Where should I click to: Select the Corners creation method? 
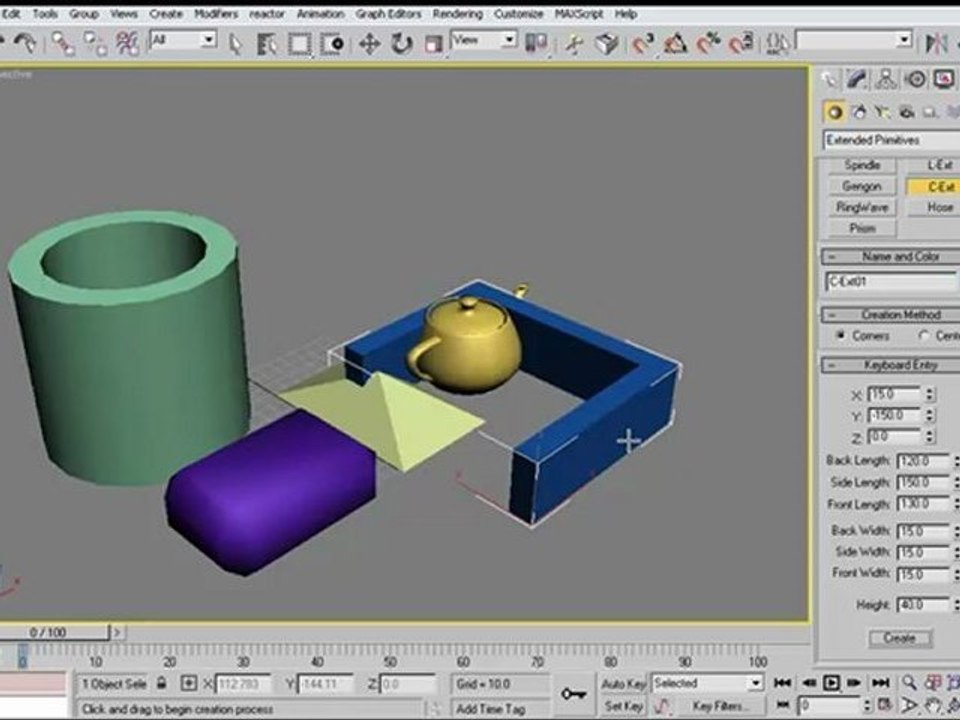[x=840, y=336]
